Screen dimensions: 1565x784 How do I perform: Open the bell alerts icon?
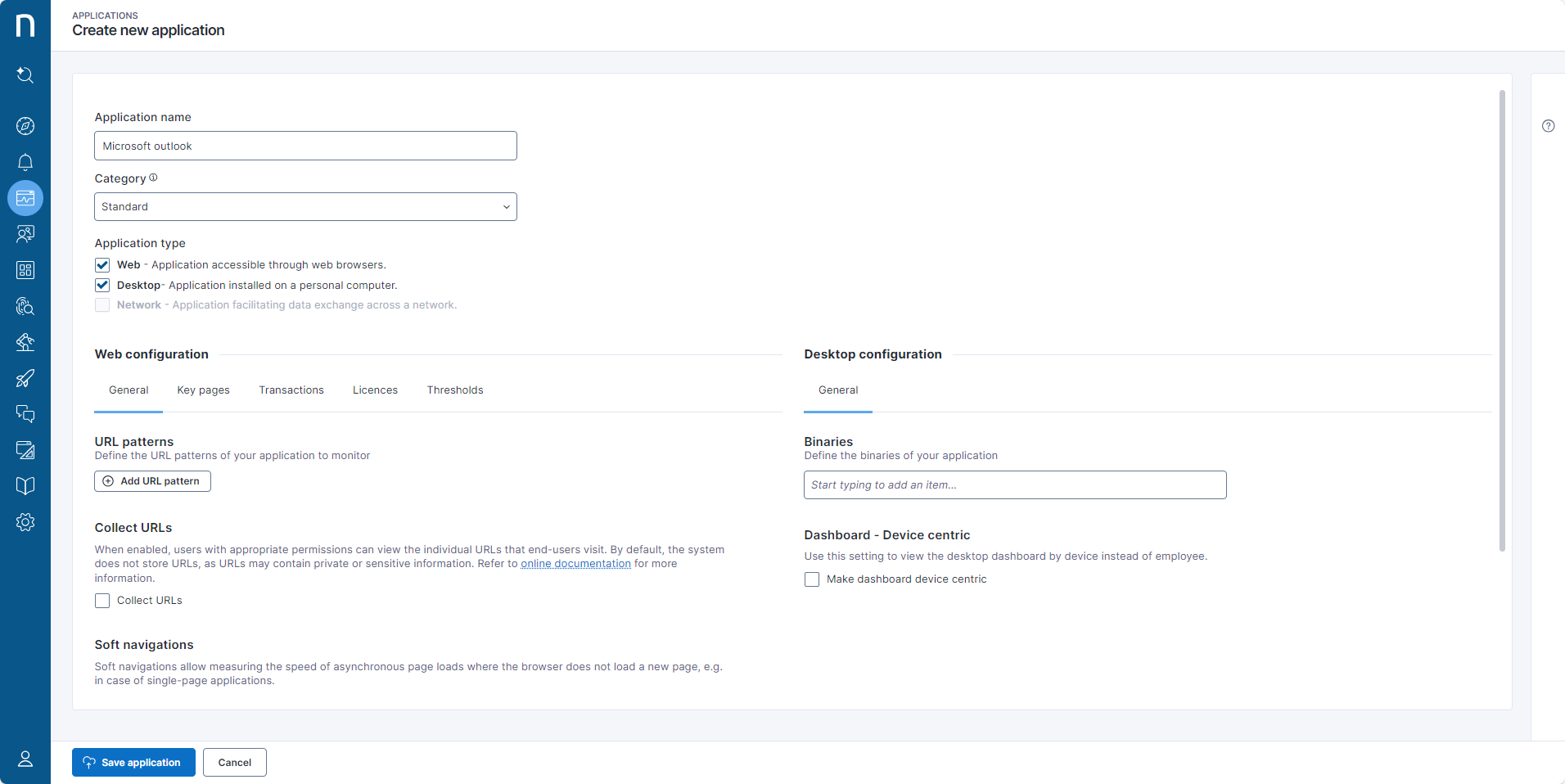click(25, 162)
